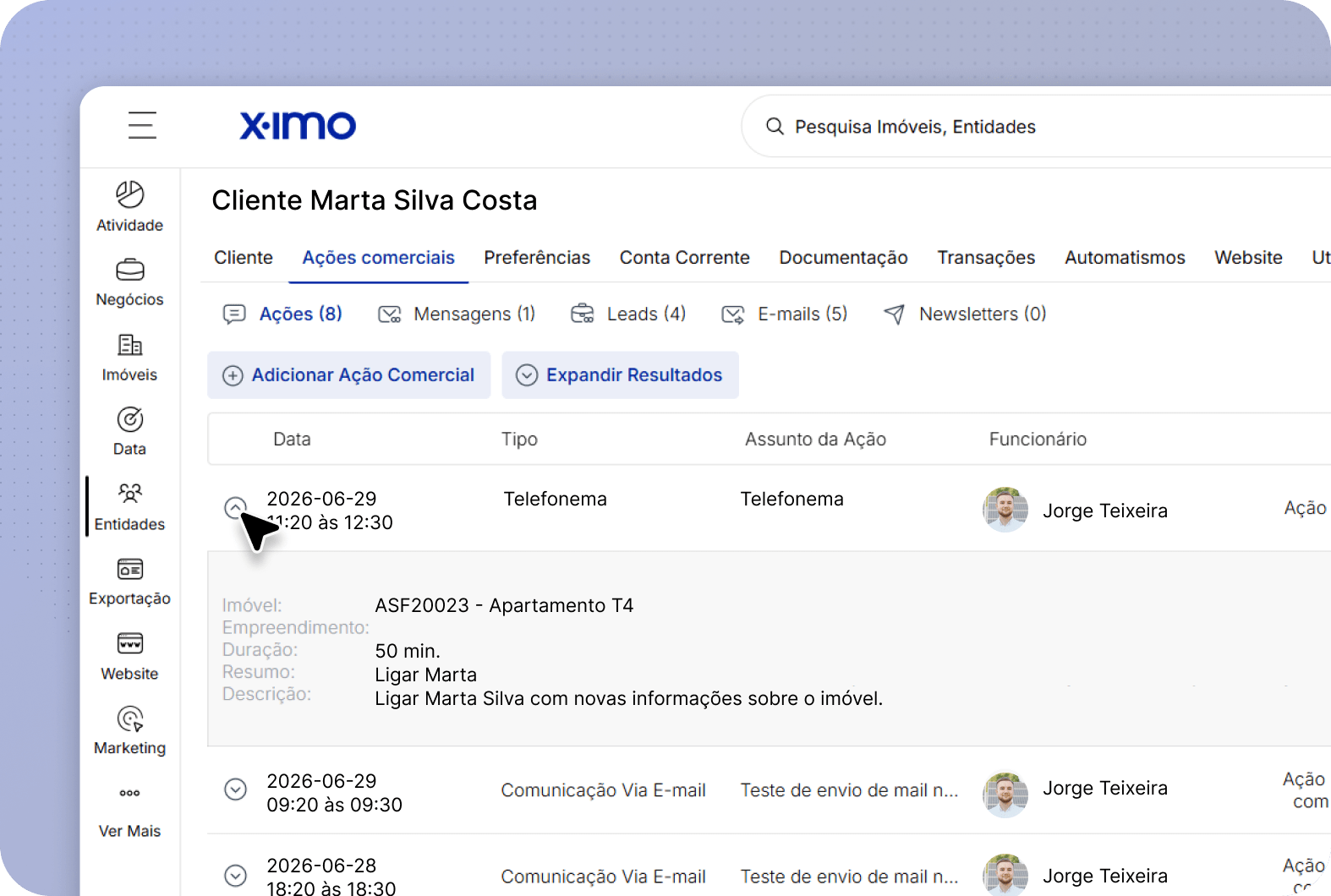Click the Telefonema type cell

[x=556, y=500]
